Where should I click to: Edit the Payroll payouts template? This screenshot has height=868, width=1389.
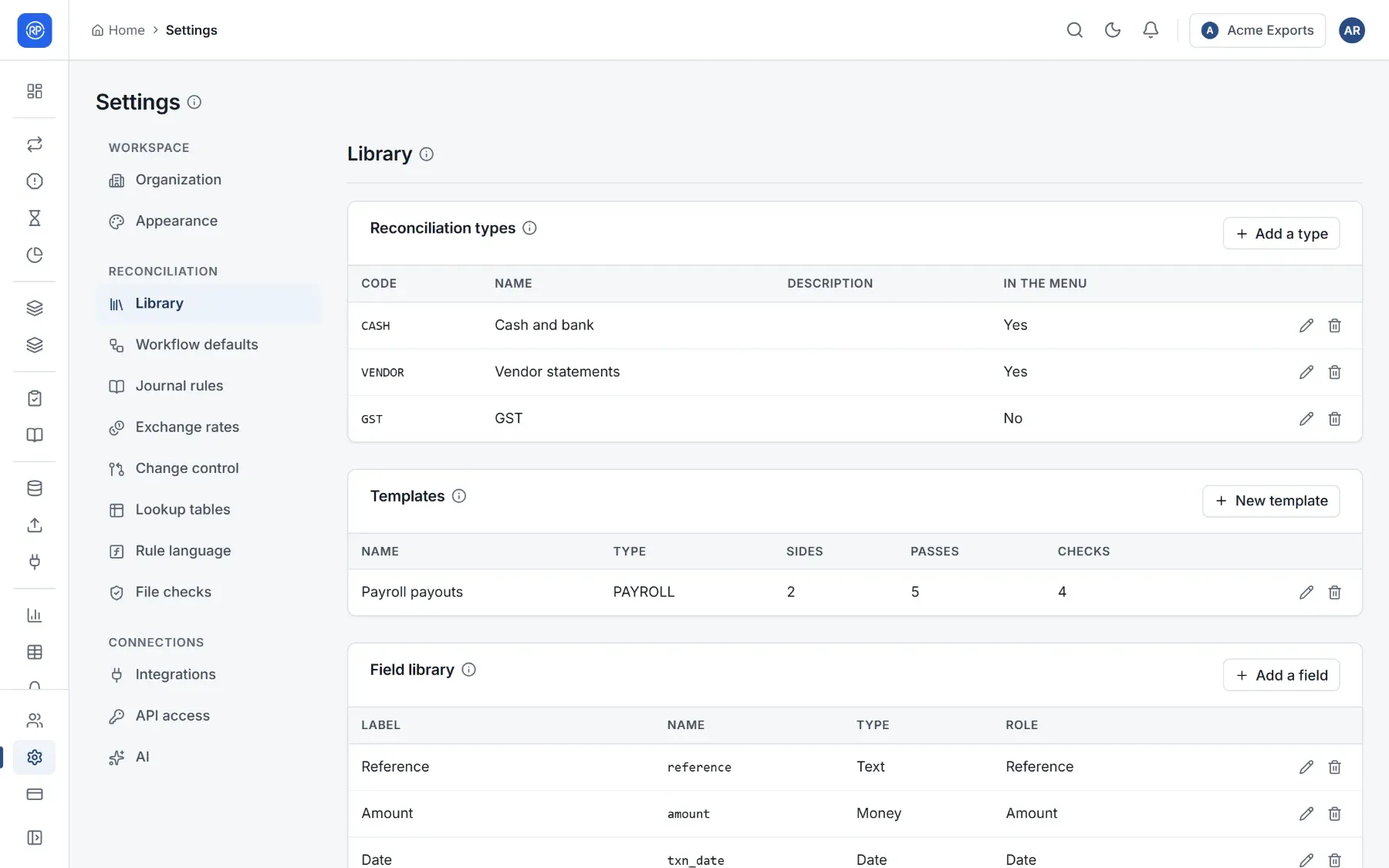[x=1306, y=593]
